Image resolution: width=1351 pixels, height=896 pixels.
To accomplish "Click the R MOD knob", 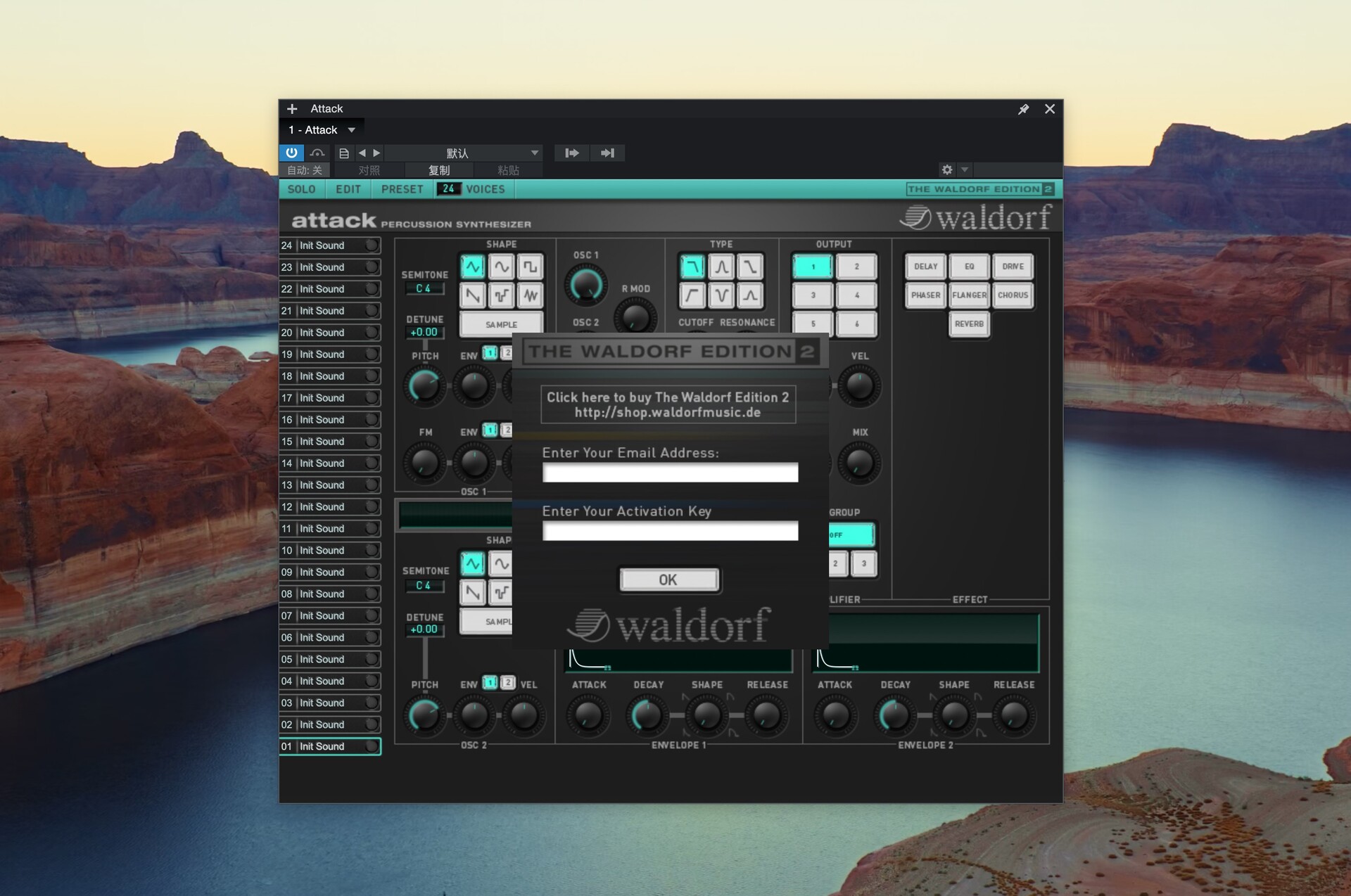I will (635, 317).
